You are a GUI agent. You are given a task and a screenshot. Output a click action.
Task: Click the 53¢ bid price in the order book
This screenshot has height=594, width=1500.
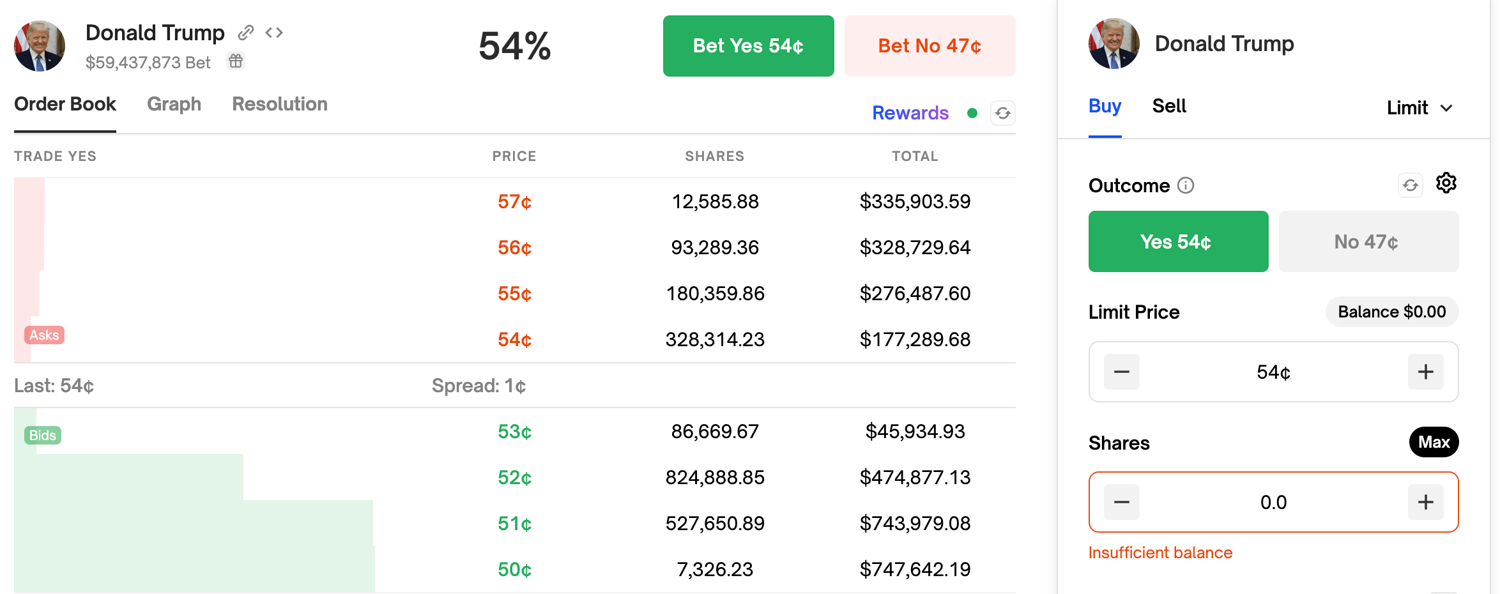pyautogui.click(x=513, y=431)
